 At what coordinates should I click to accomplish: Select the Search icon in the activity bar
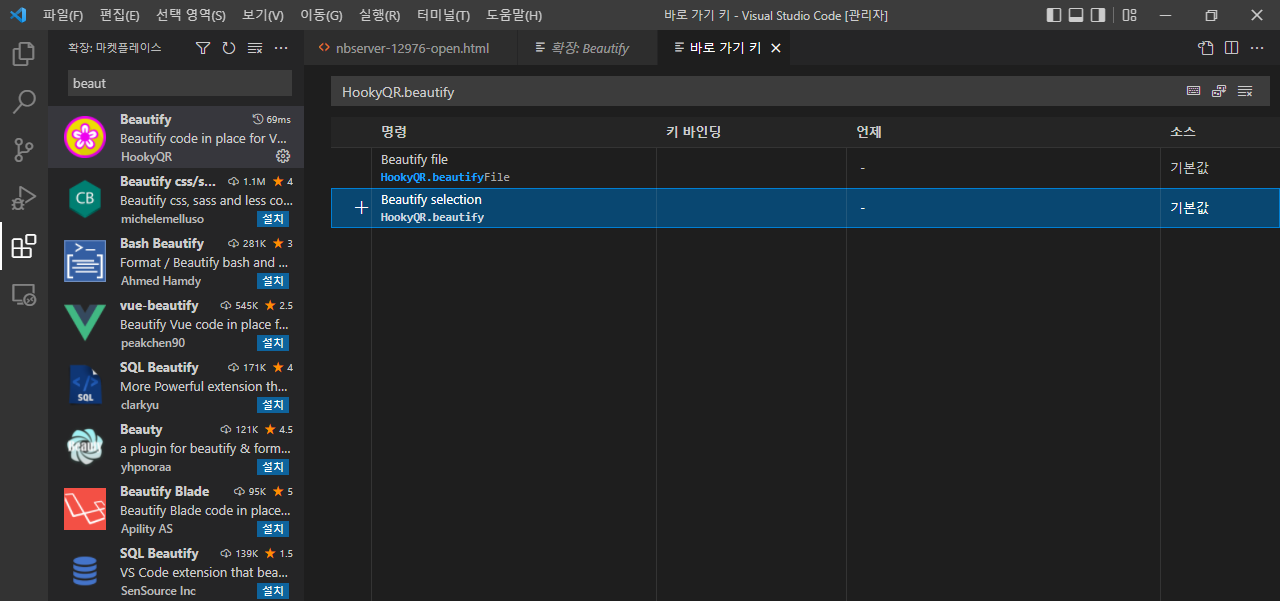(24, 101)
